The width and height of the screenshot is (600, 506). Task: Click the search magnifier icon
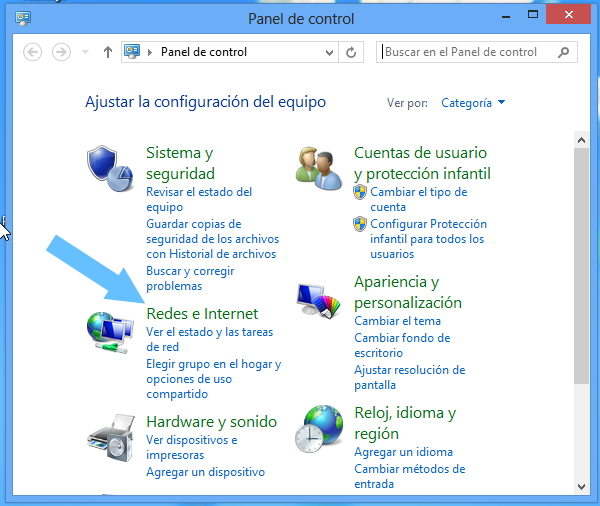563,52
